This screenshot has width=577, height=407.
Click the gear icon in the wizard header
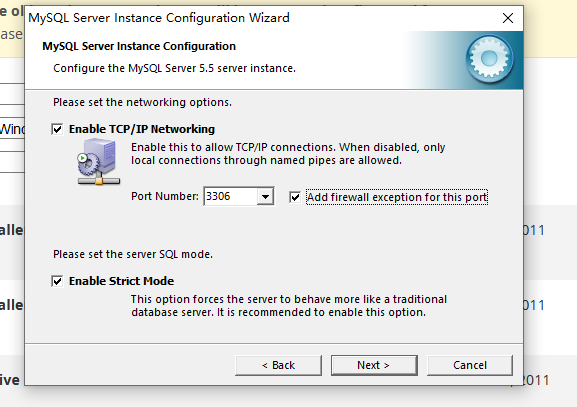coord(489,59)
